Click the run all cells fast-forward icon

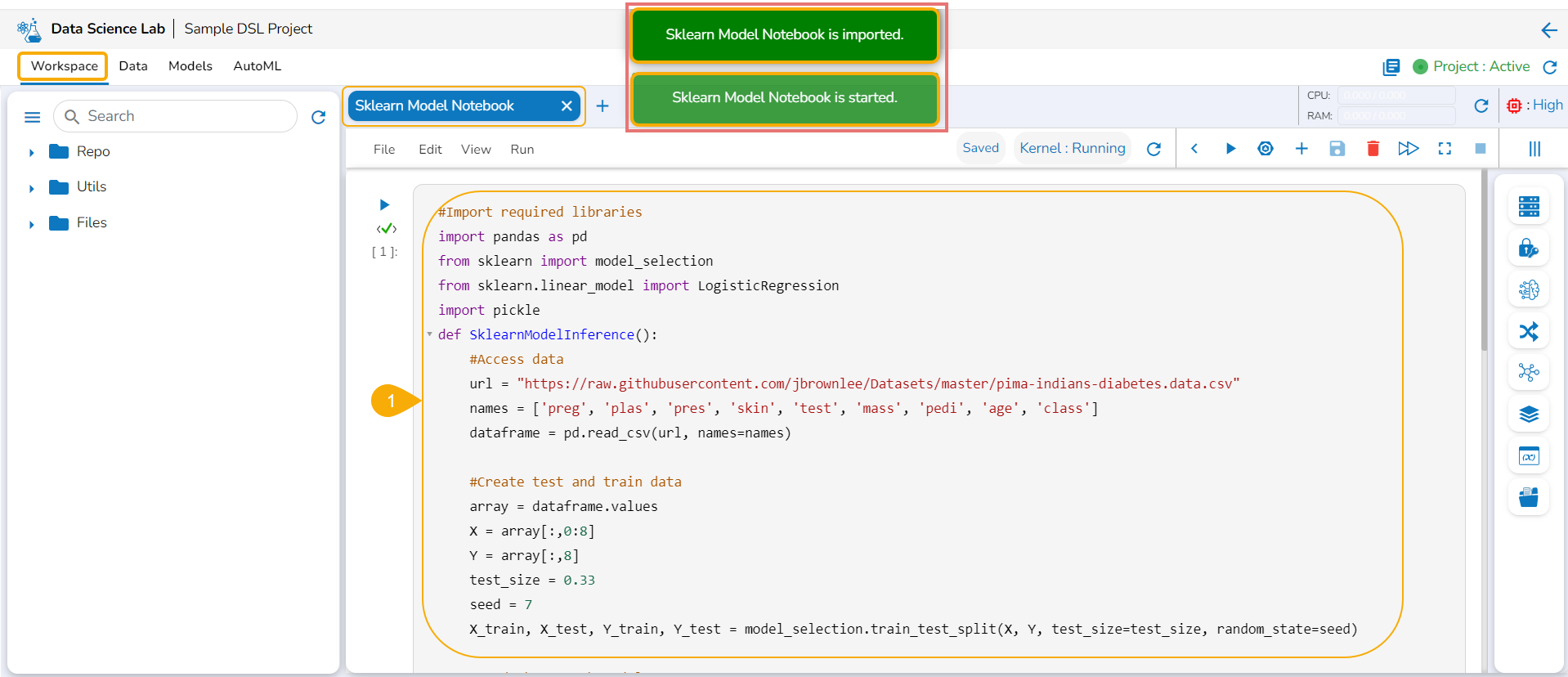(1408, 149)
